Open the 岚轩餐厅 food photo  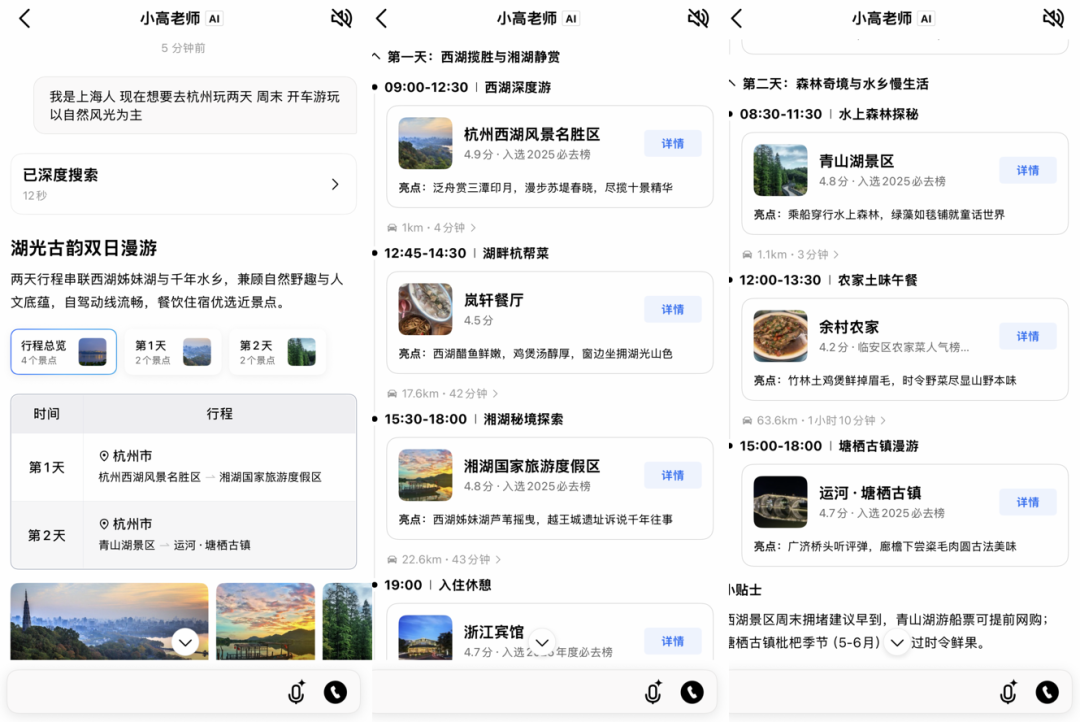coord(425,309)
